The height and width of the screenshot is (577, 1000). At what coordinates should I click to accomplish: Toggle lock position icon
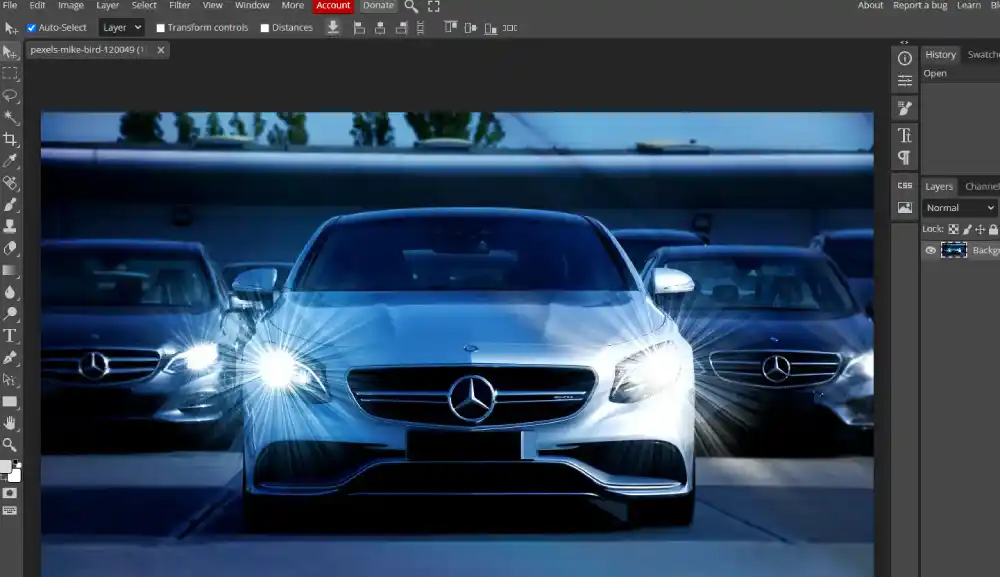pos(980,229)
